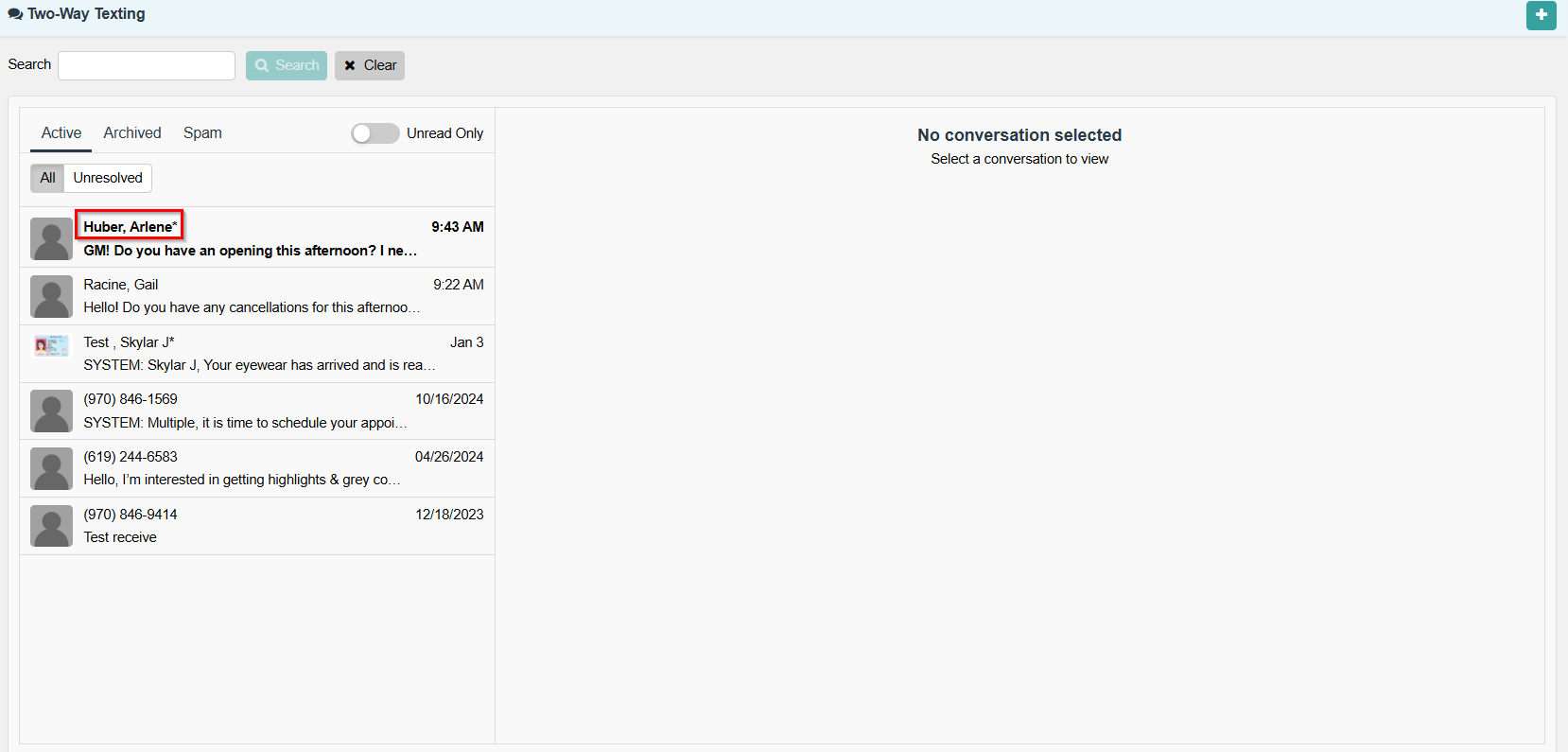
Task: Click Racine, Gail's avatar icon
Action: [x=51, y=296]
